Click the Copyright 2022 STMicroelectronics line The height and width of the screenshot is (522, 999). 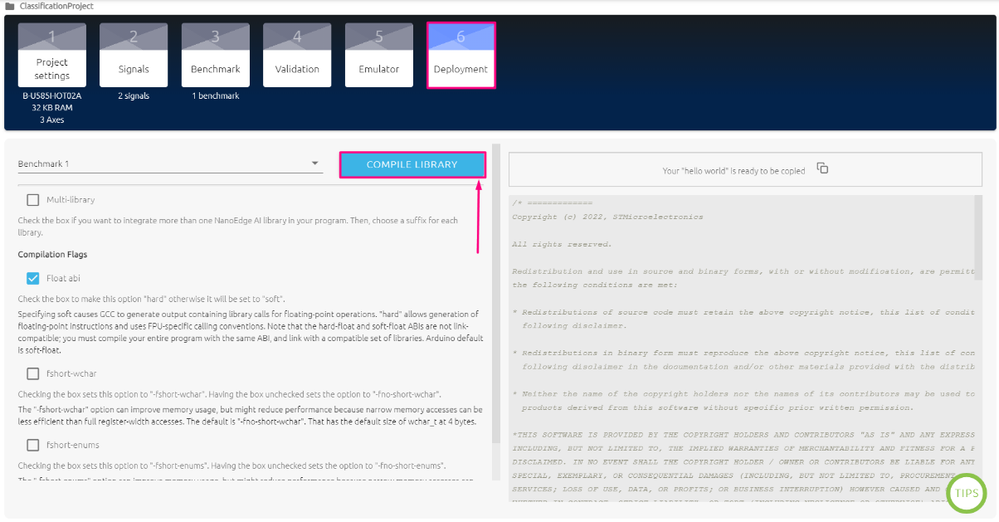[607, 217]
